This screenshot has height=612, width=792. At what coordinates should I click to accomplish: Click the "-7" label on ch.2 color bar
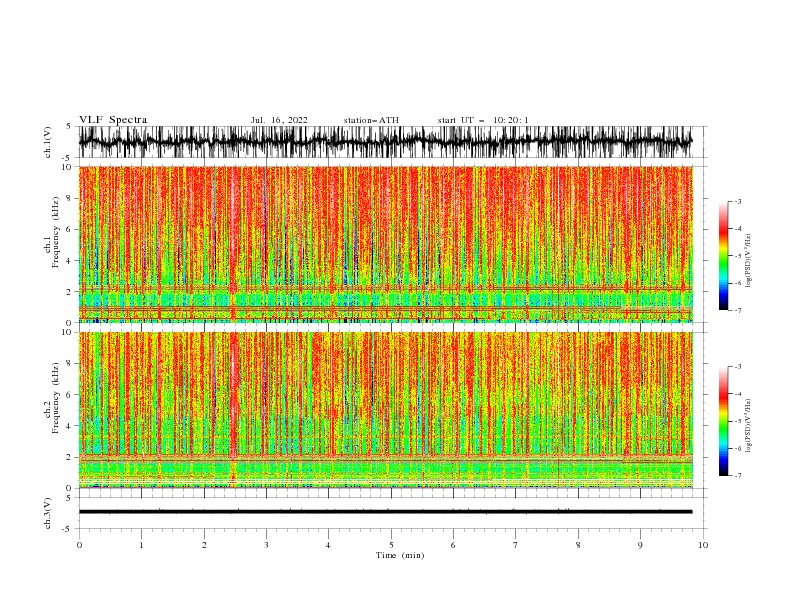click(x=738, y=476)
